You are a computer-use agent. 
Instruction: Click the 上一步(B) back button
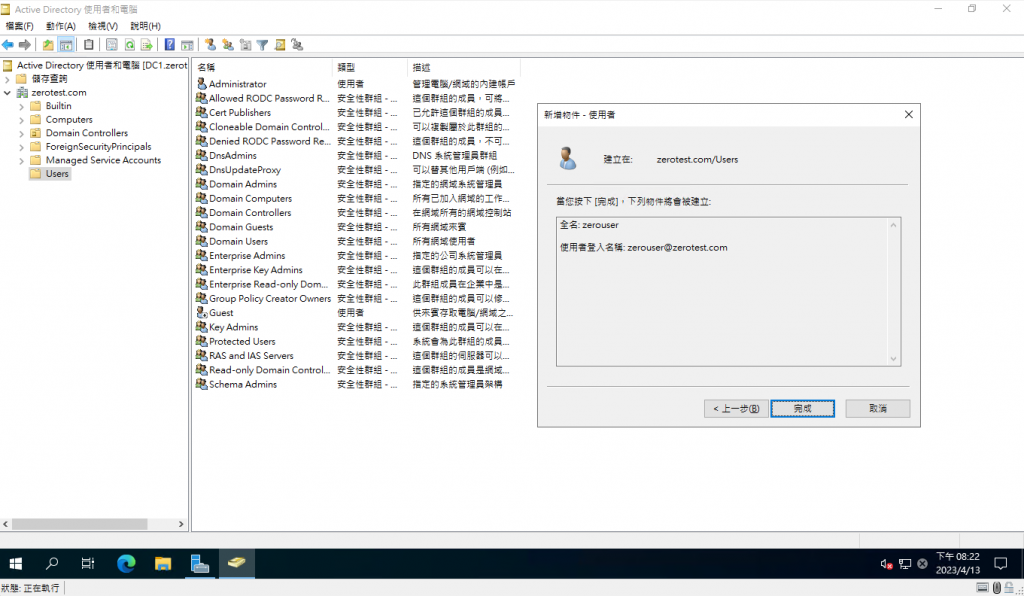[736, 409]
